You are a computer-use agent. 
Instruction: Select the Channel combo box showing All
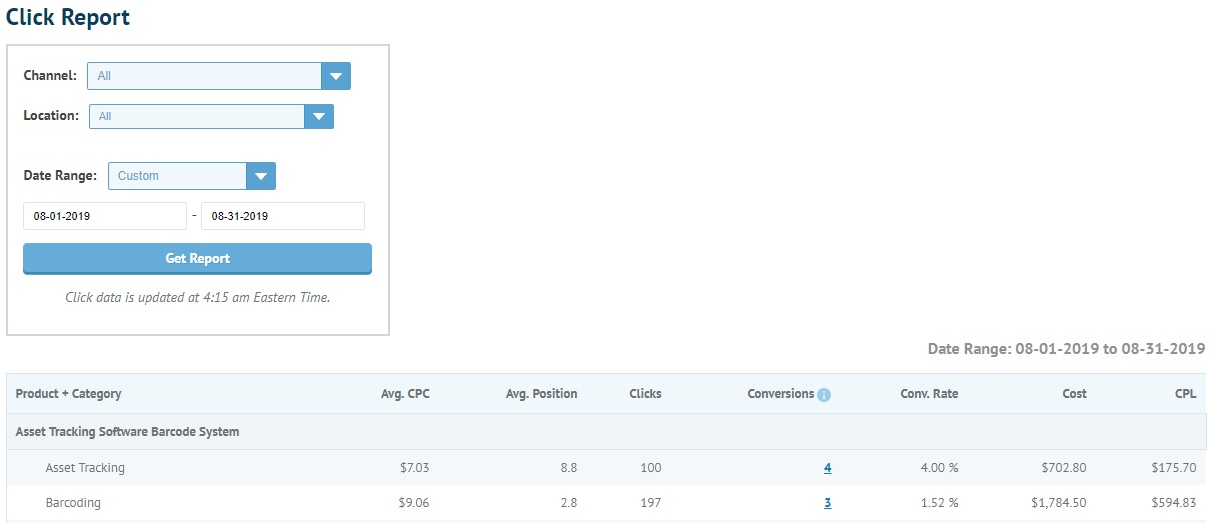click(x=219, y=76)
